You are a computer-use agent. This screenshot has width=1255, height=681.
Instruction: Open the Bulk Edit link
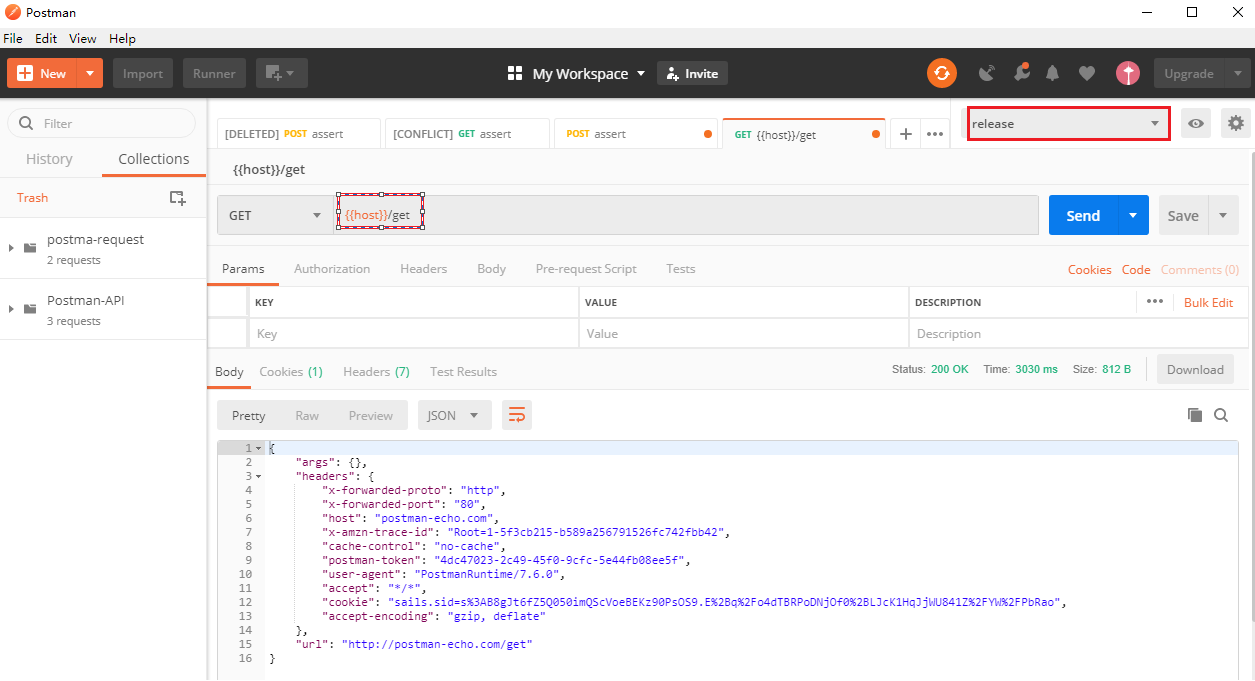click(x=1208, y=302)
